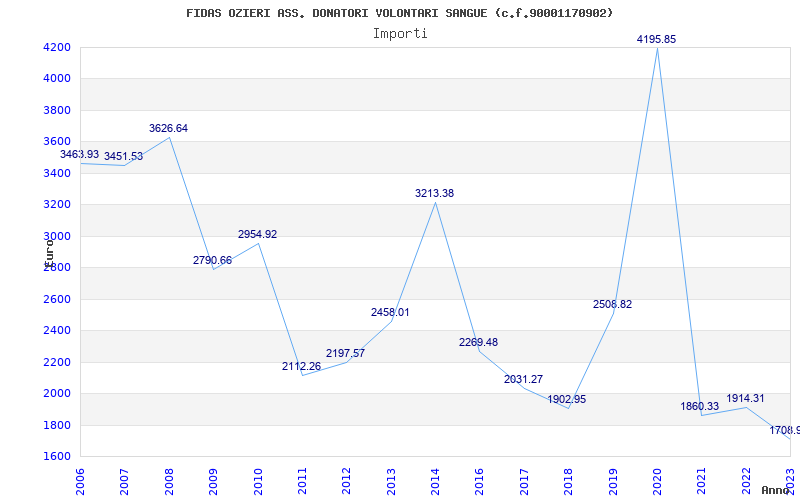800x500 pixels.
Task: Click the 2022 x-axis year label
Action: pos(746,482)
